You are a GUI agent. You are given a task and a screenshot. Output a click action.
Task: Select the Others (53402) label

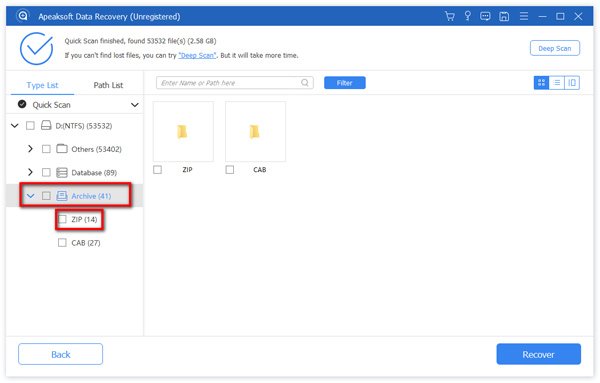pos(96,149)
